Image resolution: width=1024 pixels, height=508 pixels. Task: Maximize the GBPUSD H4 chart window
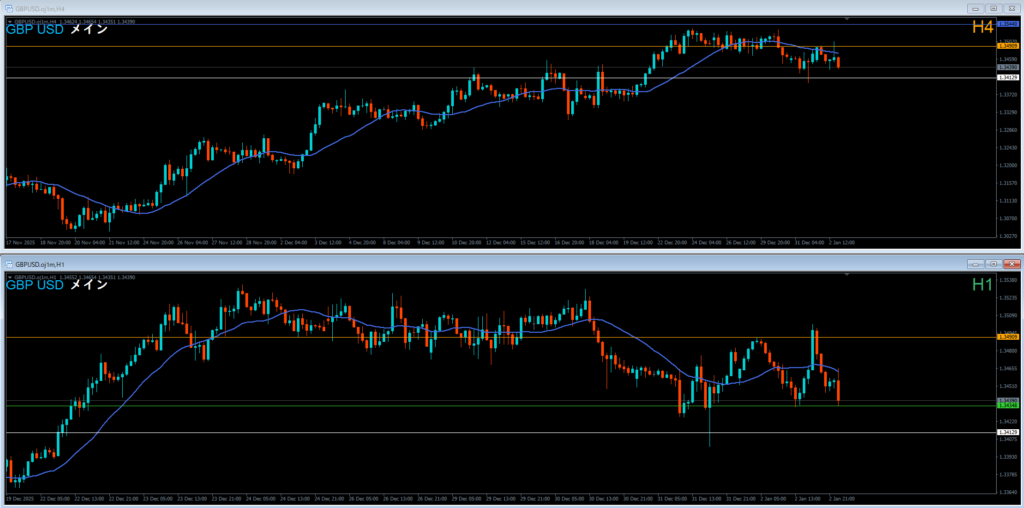[993, 8]
